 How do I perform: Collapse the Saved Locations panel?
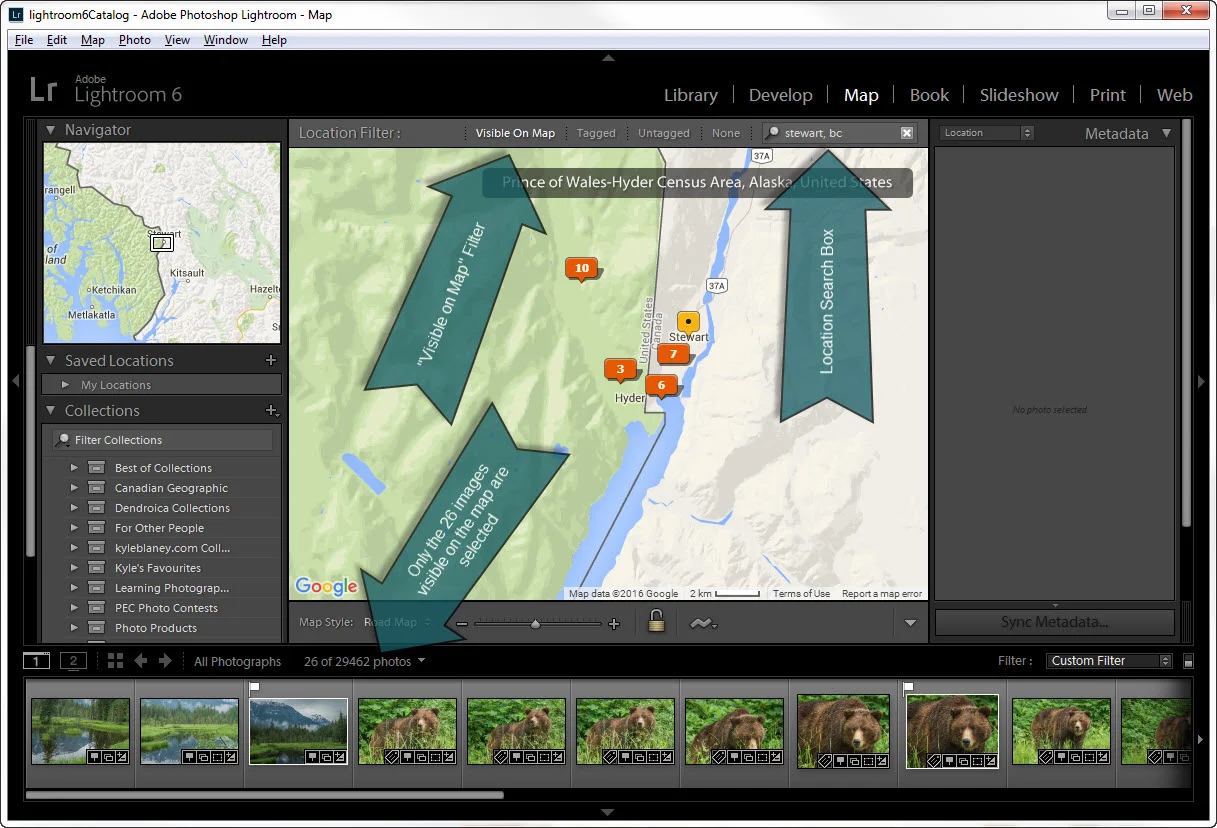coord(51,361)
